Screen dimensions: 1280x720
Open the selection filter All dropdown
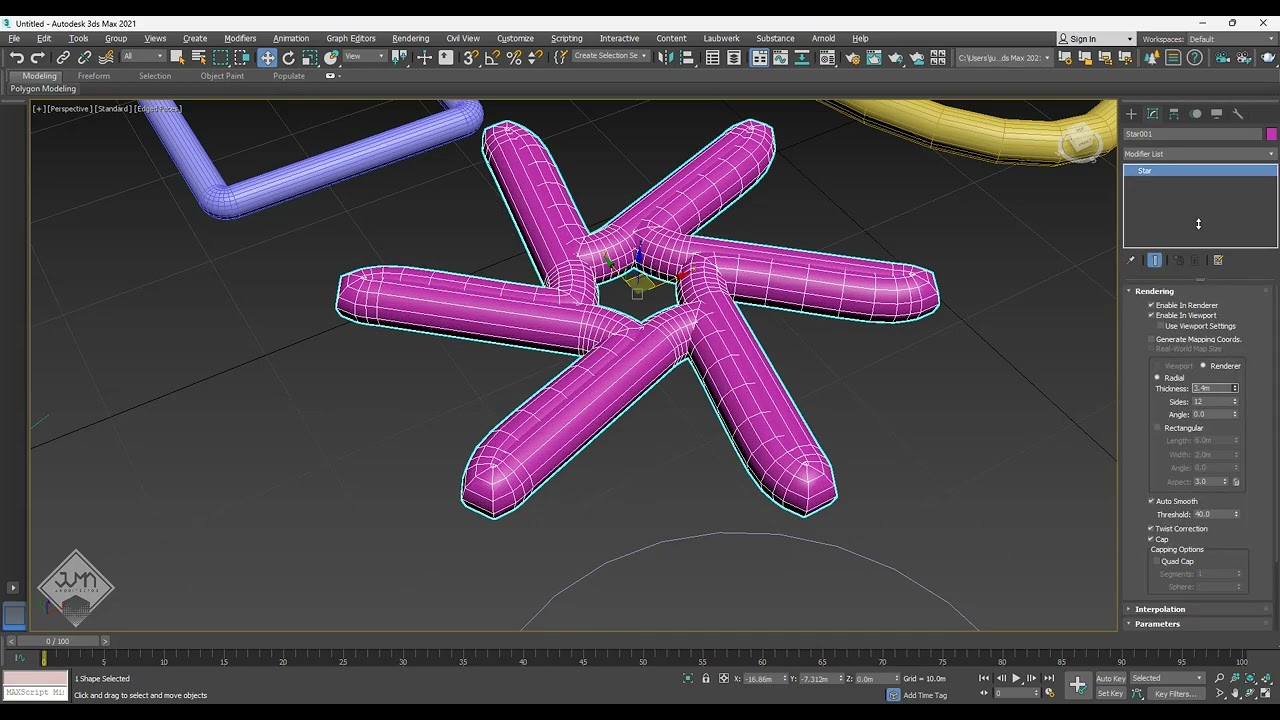[x=141, y=56]
